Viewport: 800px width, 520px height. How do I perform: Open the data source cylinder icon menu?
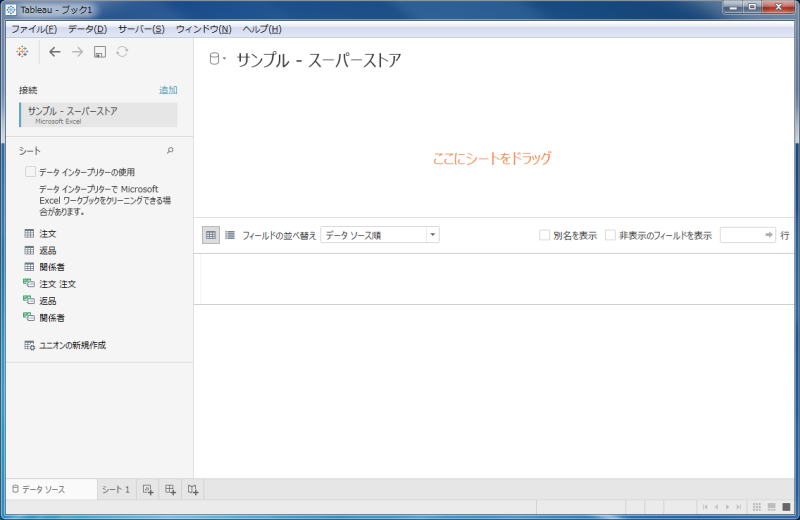[x=217, y=59]
